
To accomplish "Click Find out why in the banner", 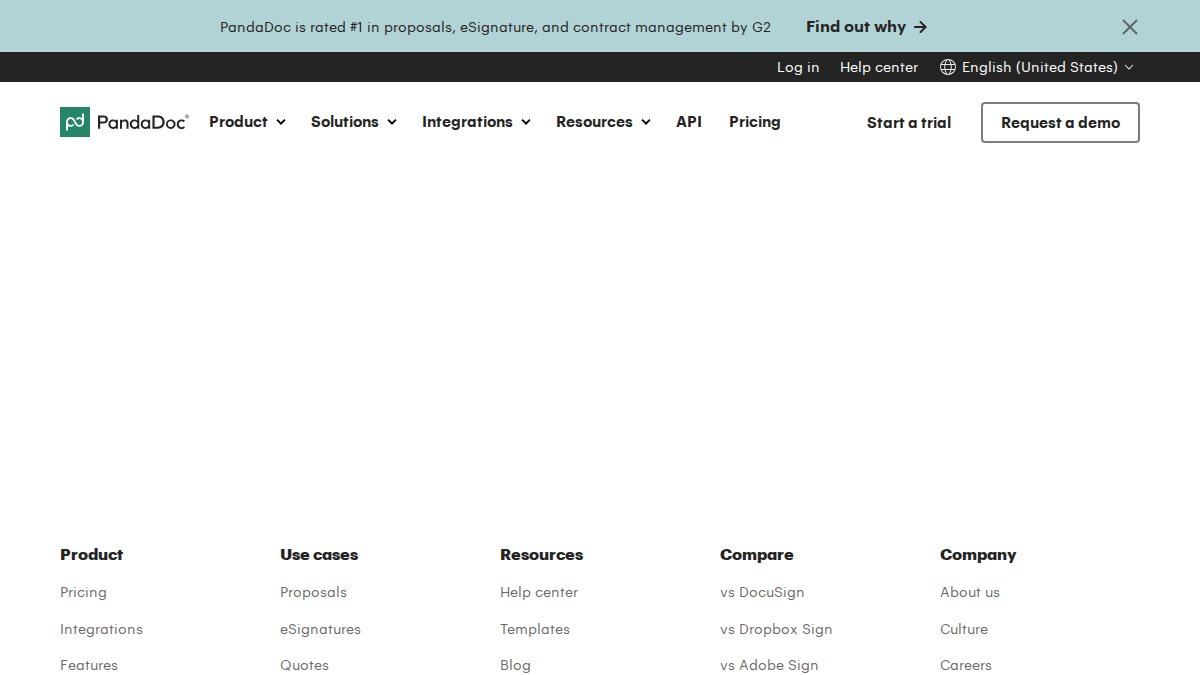I will tap(867, 27).
